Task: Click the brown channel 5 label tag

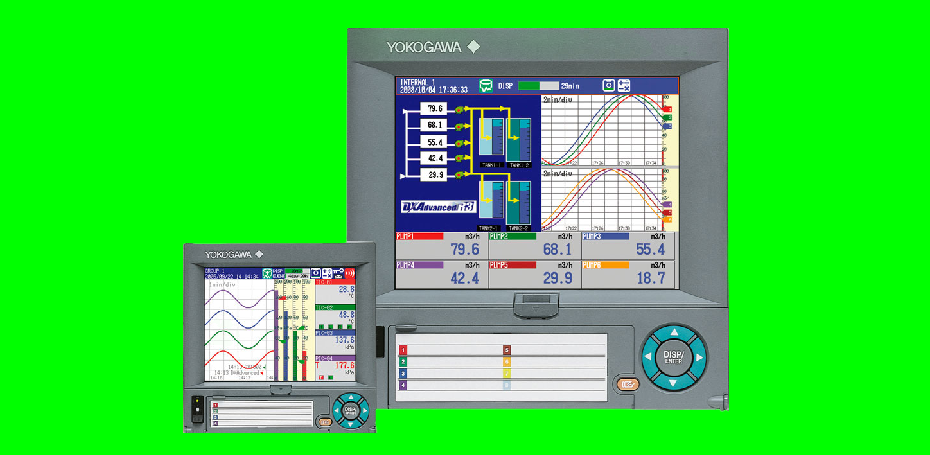Action: point(507,350)
